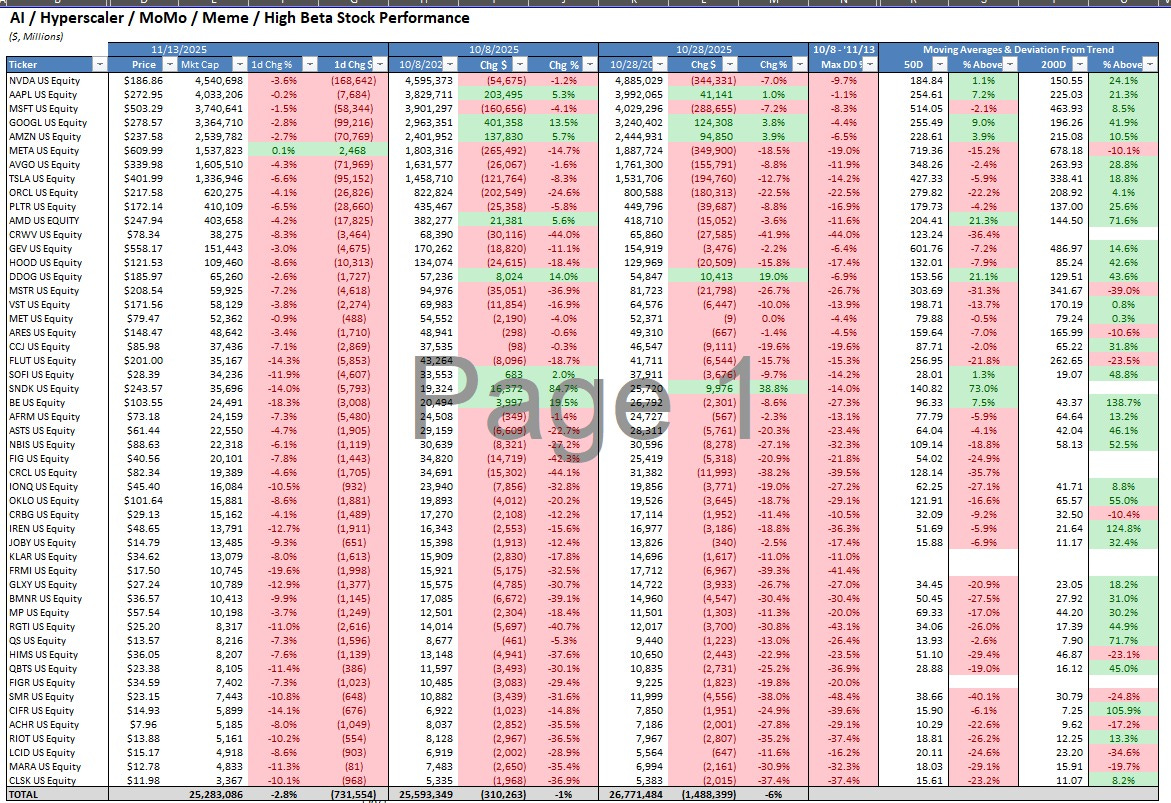Open the Ticker column filter dropdown

coord(100,65)
